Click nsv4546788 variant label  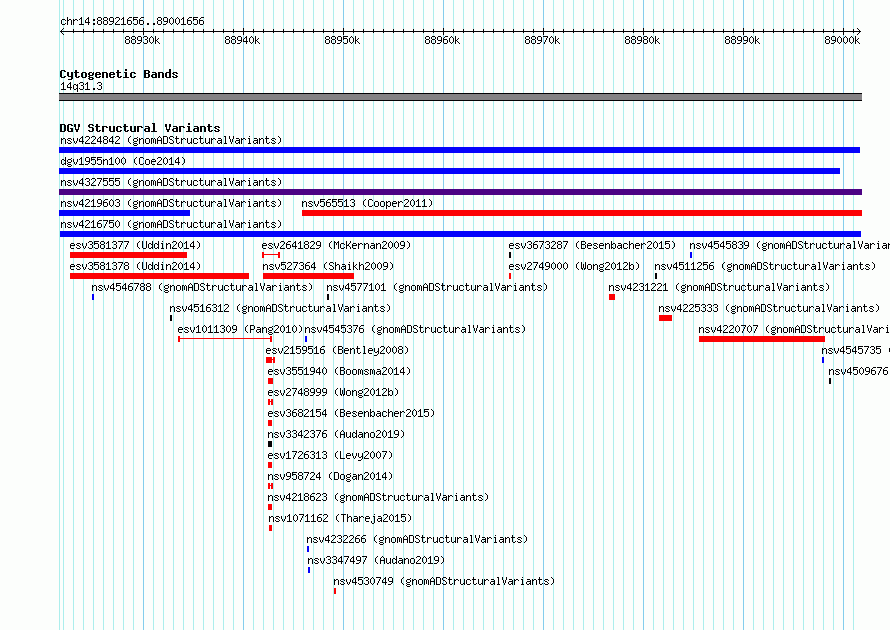[202, 287]
